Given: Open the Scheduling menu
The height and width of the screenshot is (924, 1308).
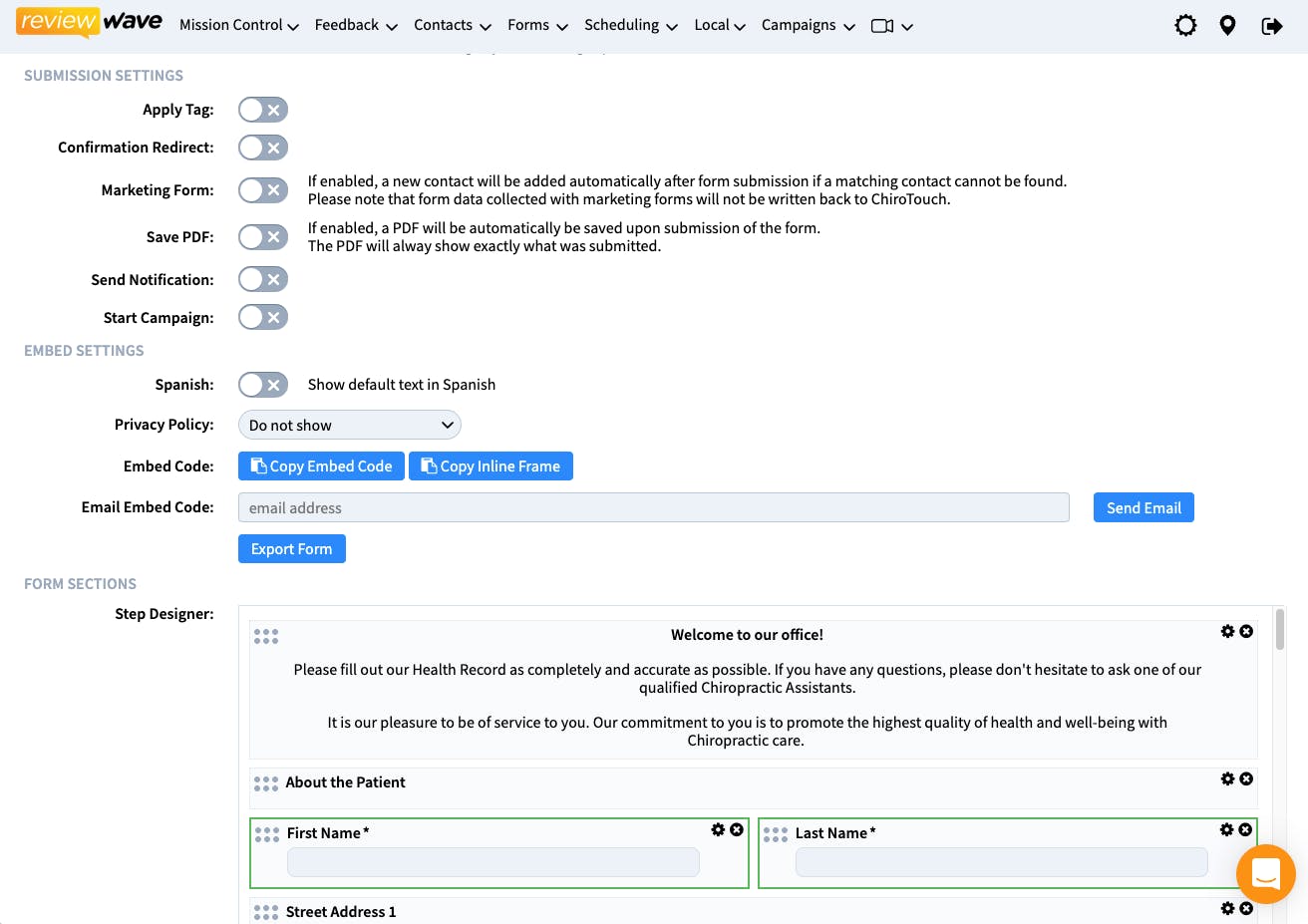Looking at the screenshot, I should (630, 26).
